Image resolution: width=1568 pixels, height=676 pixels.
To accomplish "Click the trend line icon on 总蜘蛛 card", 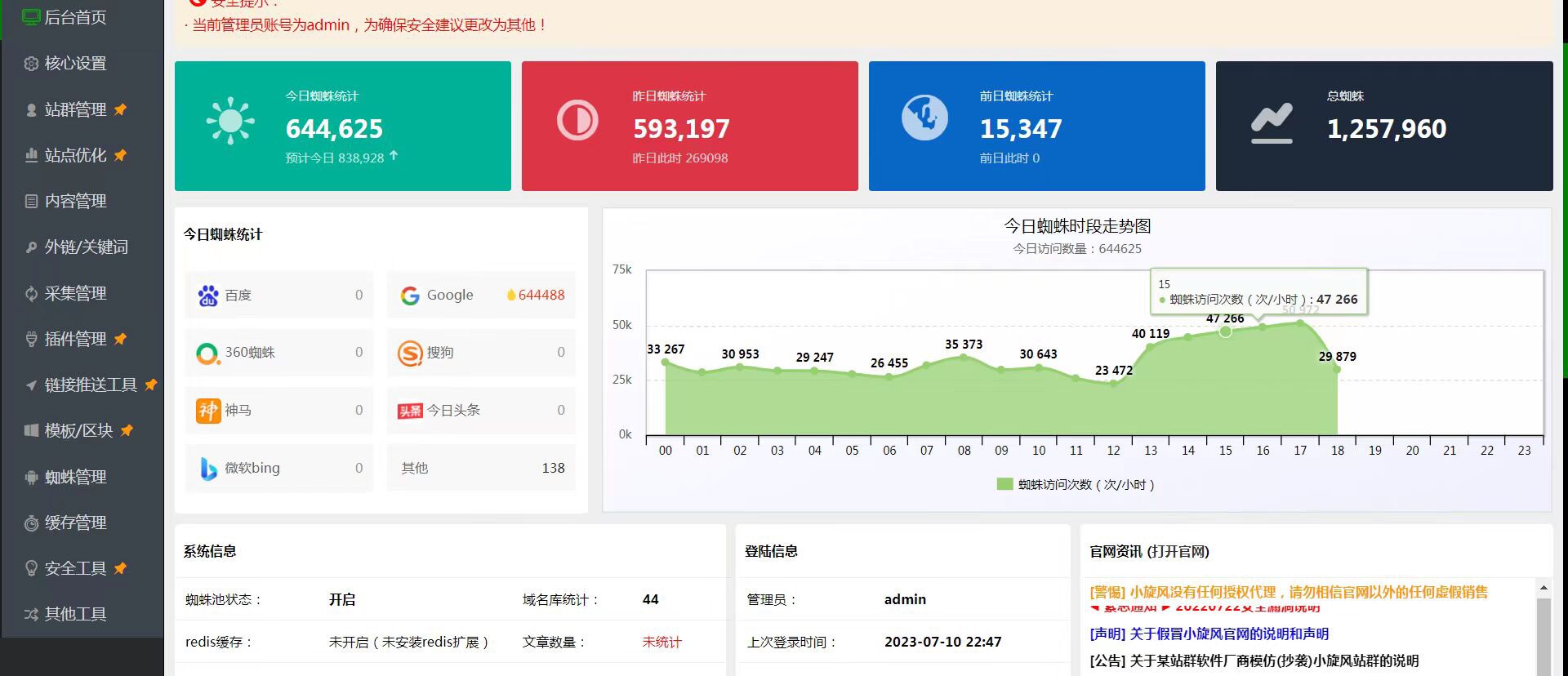I will (1272, 123).
